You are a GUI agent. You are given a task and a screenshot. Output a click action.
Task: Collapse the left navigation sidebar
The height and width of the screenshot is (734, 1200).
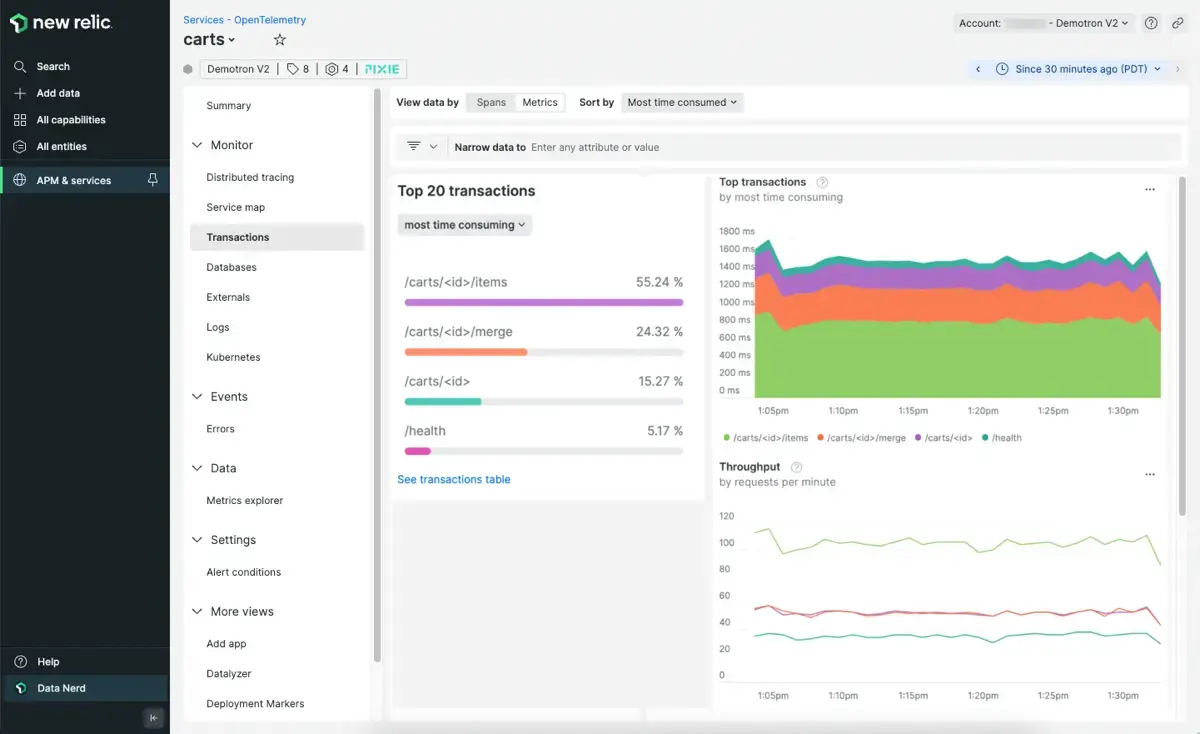(153, 717)
